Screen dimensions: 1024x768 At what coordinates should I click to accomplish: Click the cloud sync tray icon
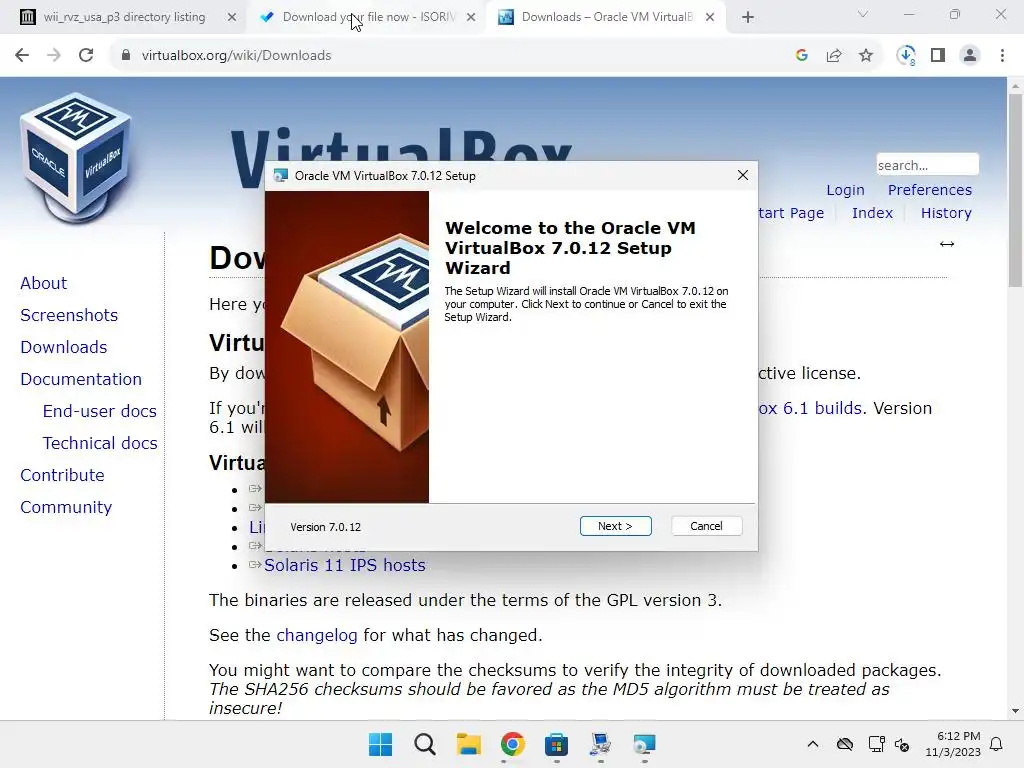pyautogui.click(x=844, y=744)
